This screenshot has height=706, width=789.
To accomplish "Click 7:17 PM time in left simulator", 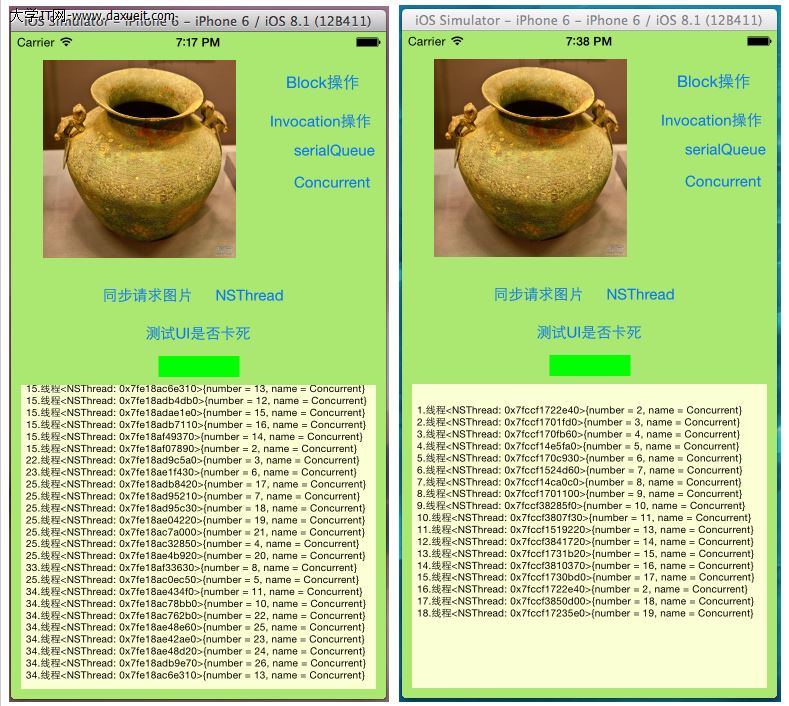I will (x=198, y=42).
